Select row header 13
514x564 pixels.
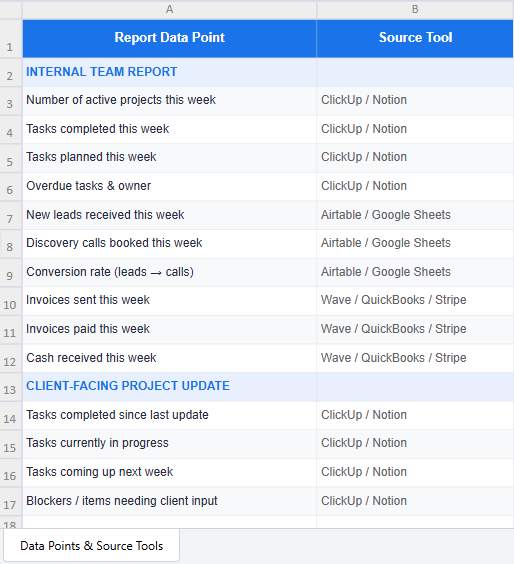pos(11,386)
